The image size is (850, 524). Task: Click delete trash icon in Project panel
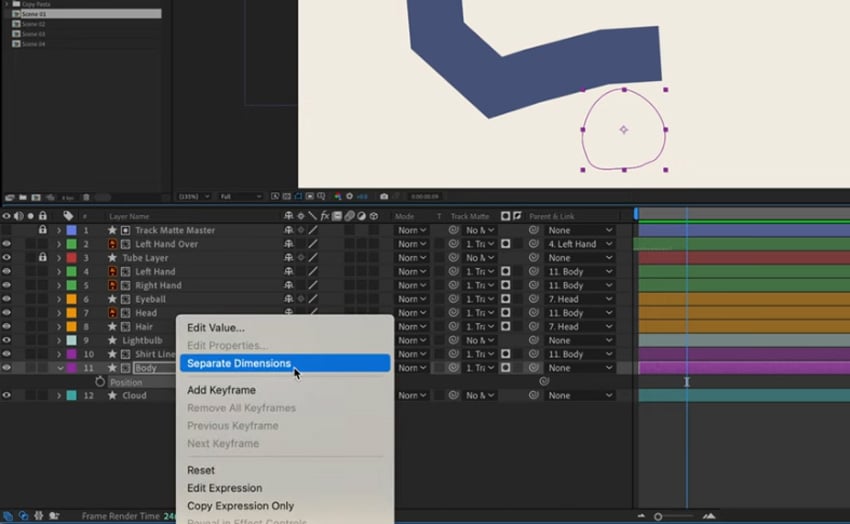(86, 197)
